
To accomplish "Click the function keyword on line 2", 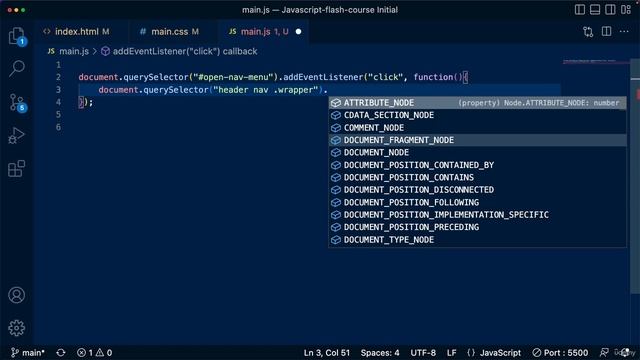I will click(433, 77).
